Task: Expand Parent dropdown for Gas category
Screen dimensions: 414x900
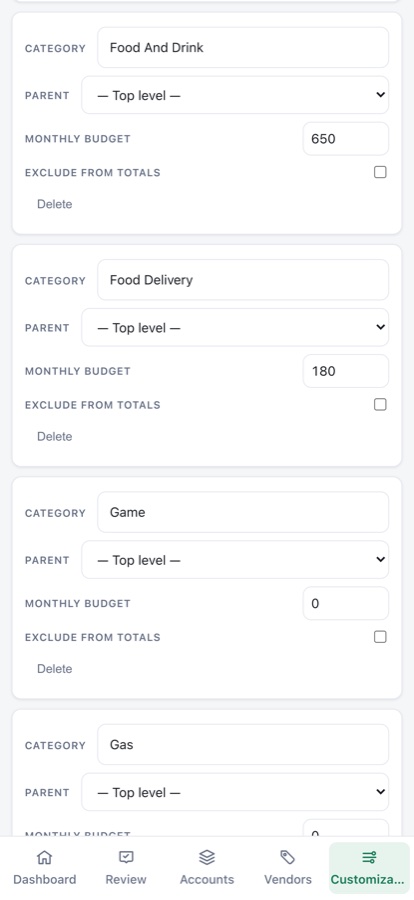Action: (x=235, y=792)
